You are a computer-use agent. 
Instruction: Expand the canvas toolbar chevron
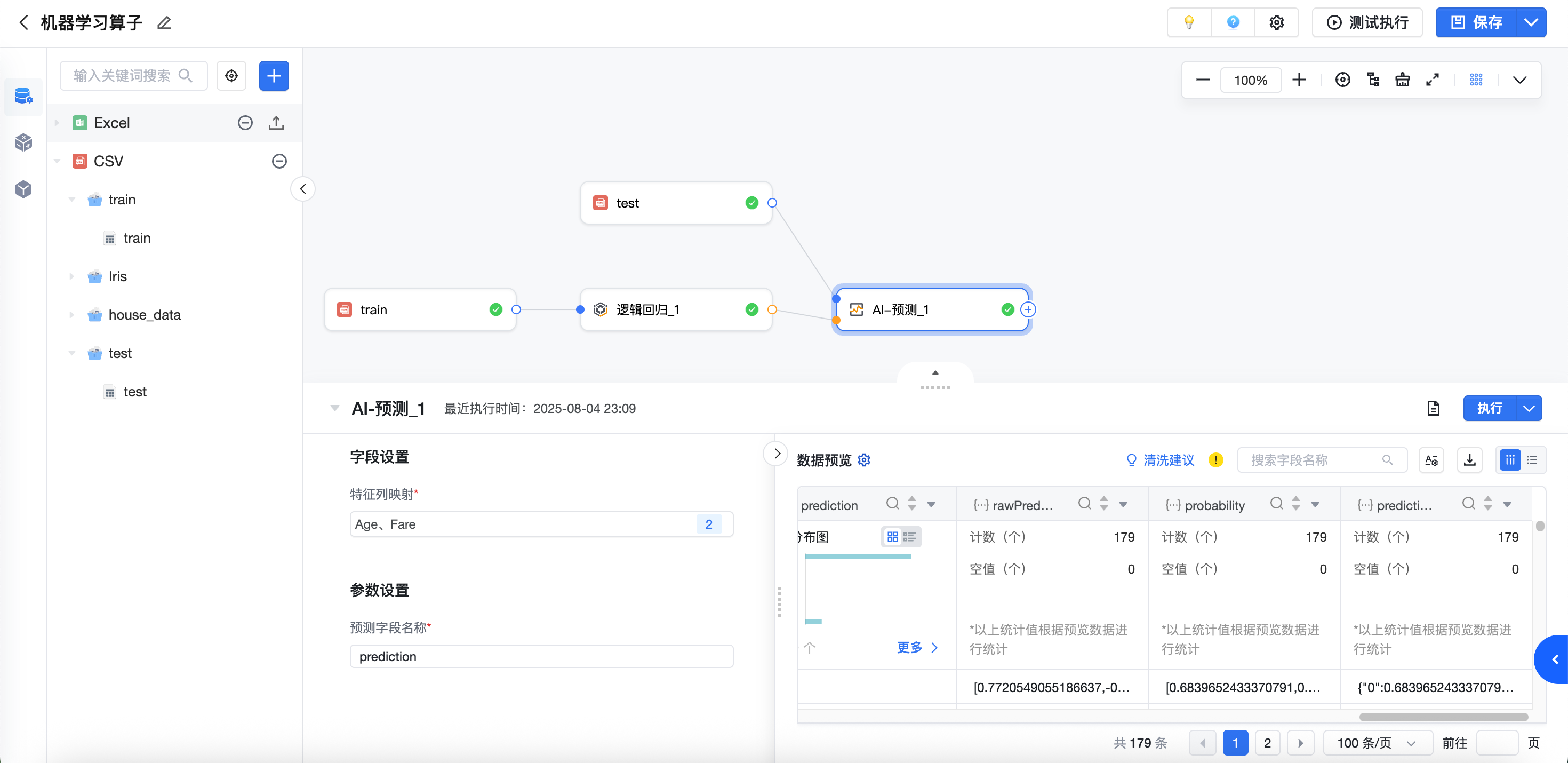(1520, 80)
